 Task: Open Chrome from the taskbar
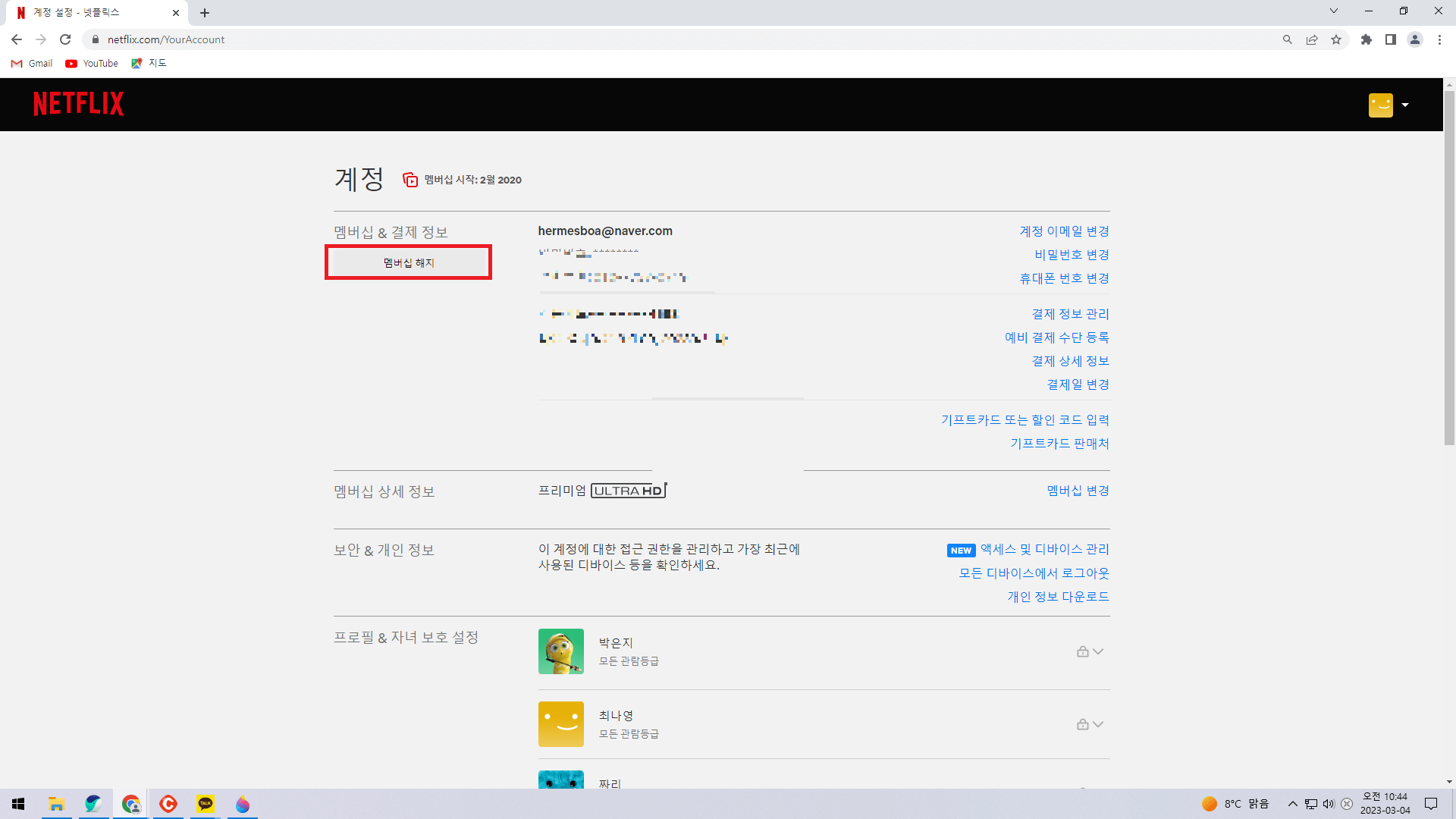point(131,804)
